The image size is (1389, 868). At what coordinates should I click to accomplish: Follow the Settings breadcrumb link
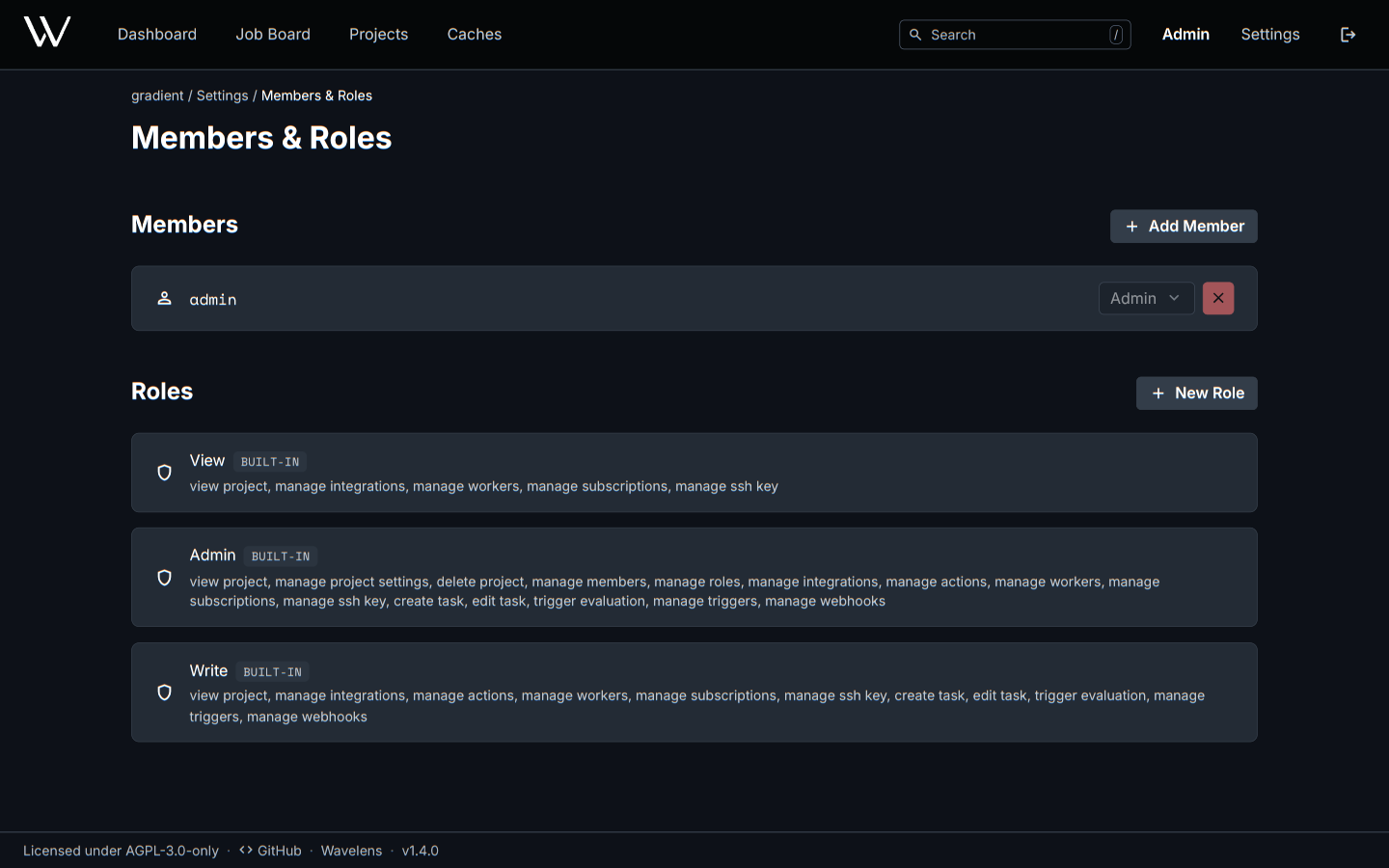tap(223, 95)
